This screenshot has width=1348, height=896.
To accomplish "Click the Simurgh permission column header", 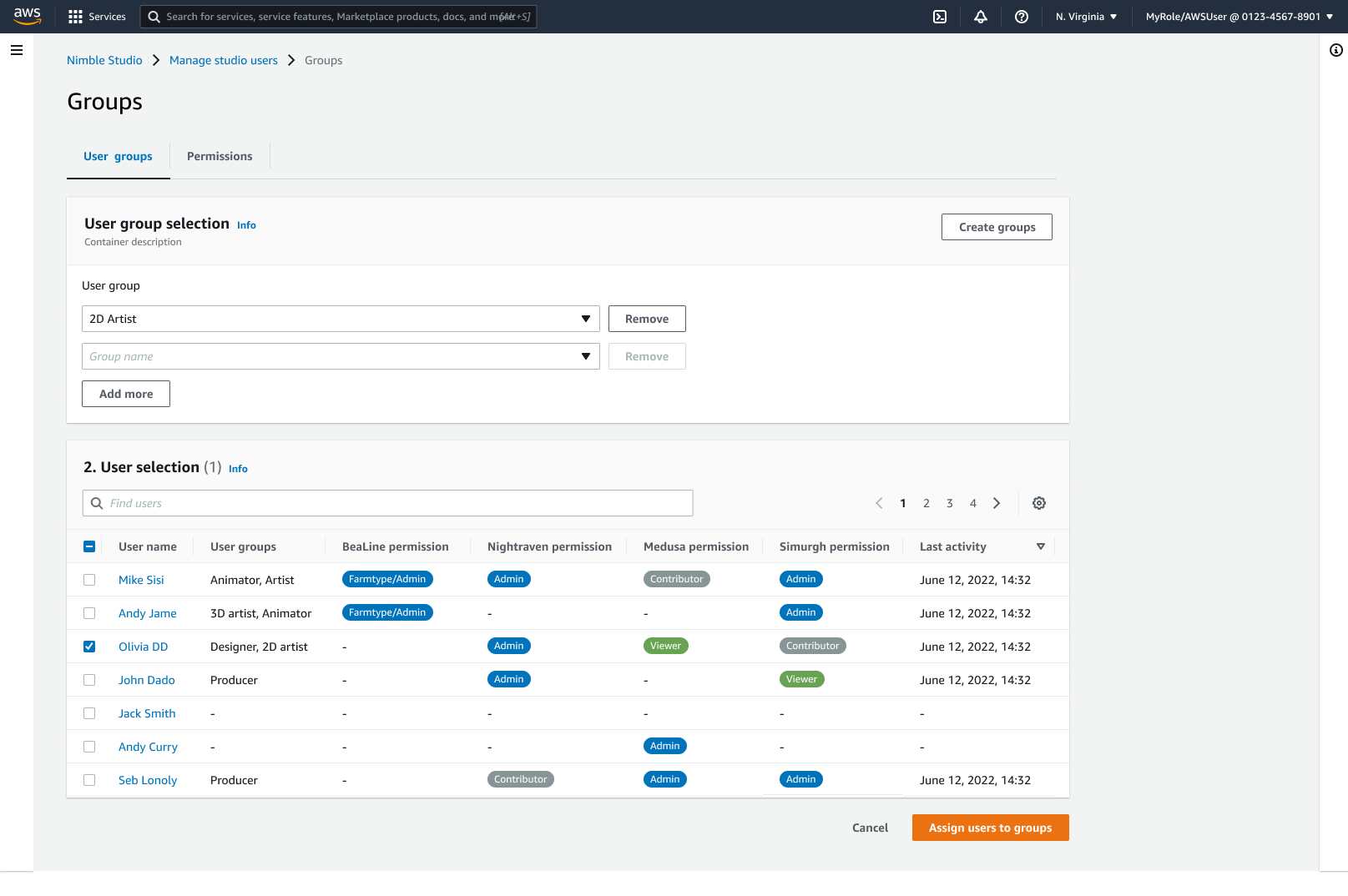I will [x=835, y=546].
